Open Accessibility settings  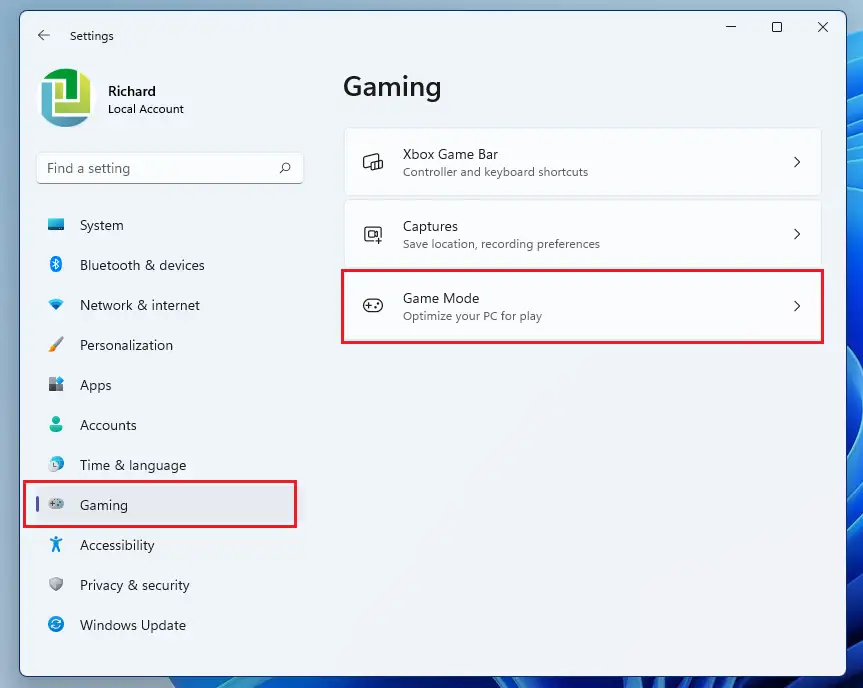point(117,545)
